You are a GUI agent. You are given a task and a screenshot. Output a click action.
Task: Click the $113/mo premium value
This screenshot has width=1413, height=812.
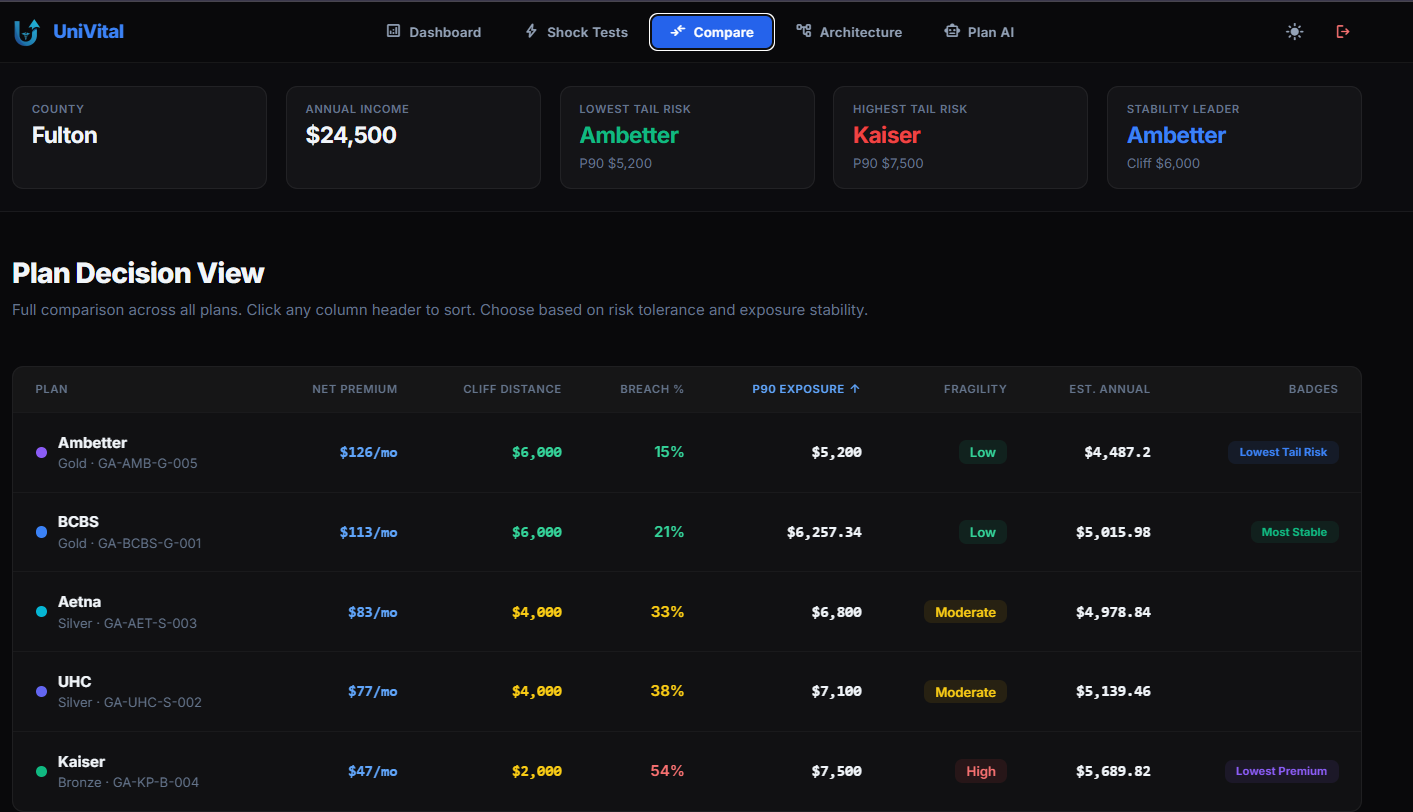(368, 532)
